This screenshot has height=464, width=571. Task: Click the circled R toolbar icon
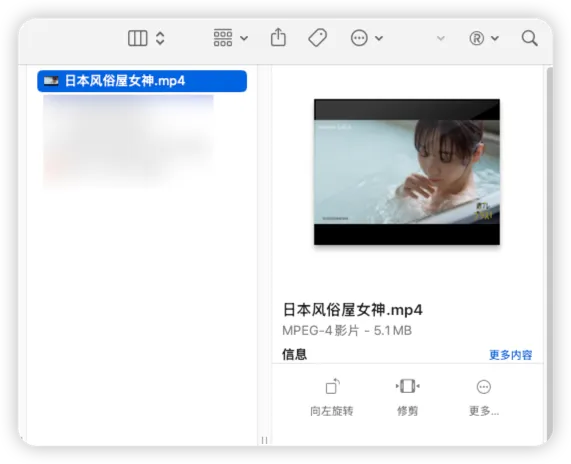coord(477,38)
